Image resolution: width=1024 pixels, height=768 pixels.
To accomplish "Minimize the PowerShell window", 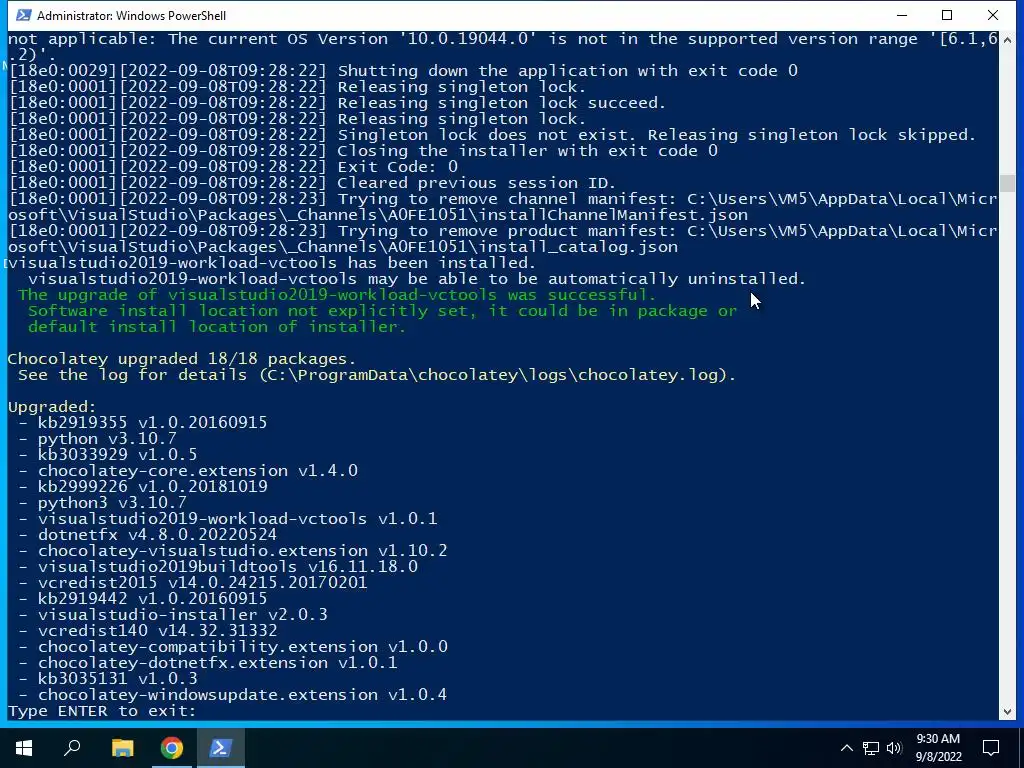I will pyautogui.click(x=903, y=15).
